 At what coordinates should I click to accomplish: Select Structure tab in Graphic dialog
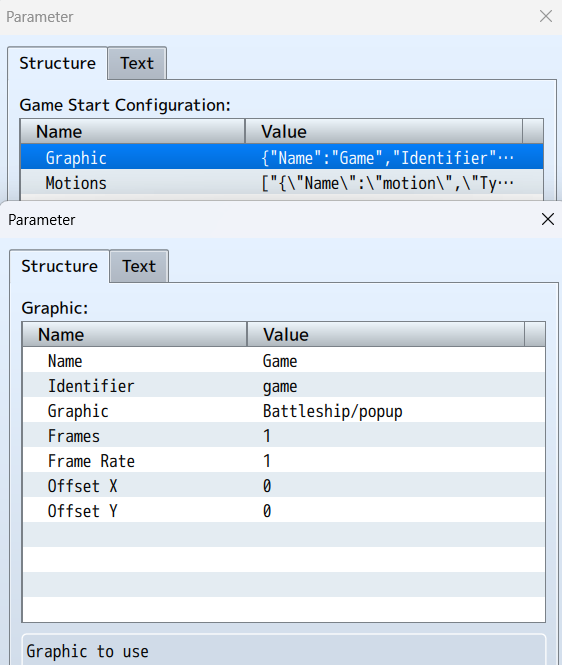coord(59,266)
